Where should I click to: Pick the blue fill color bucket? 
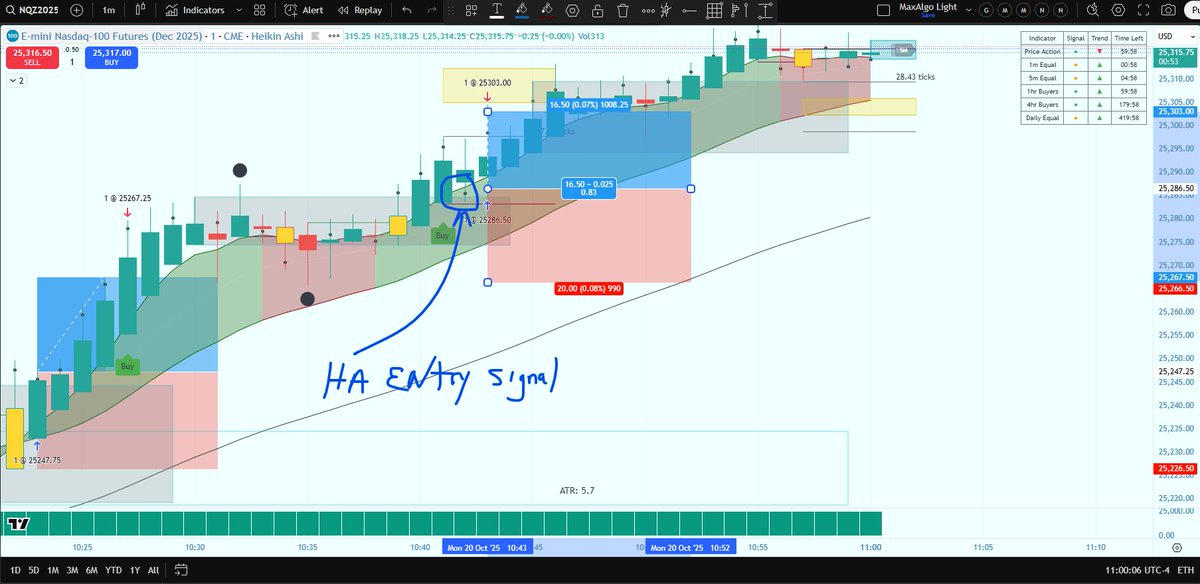click(x=521, y=11)
